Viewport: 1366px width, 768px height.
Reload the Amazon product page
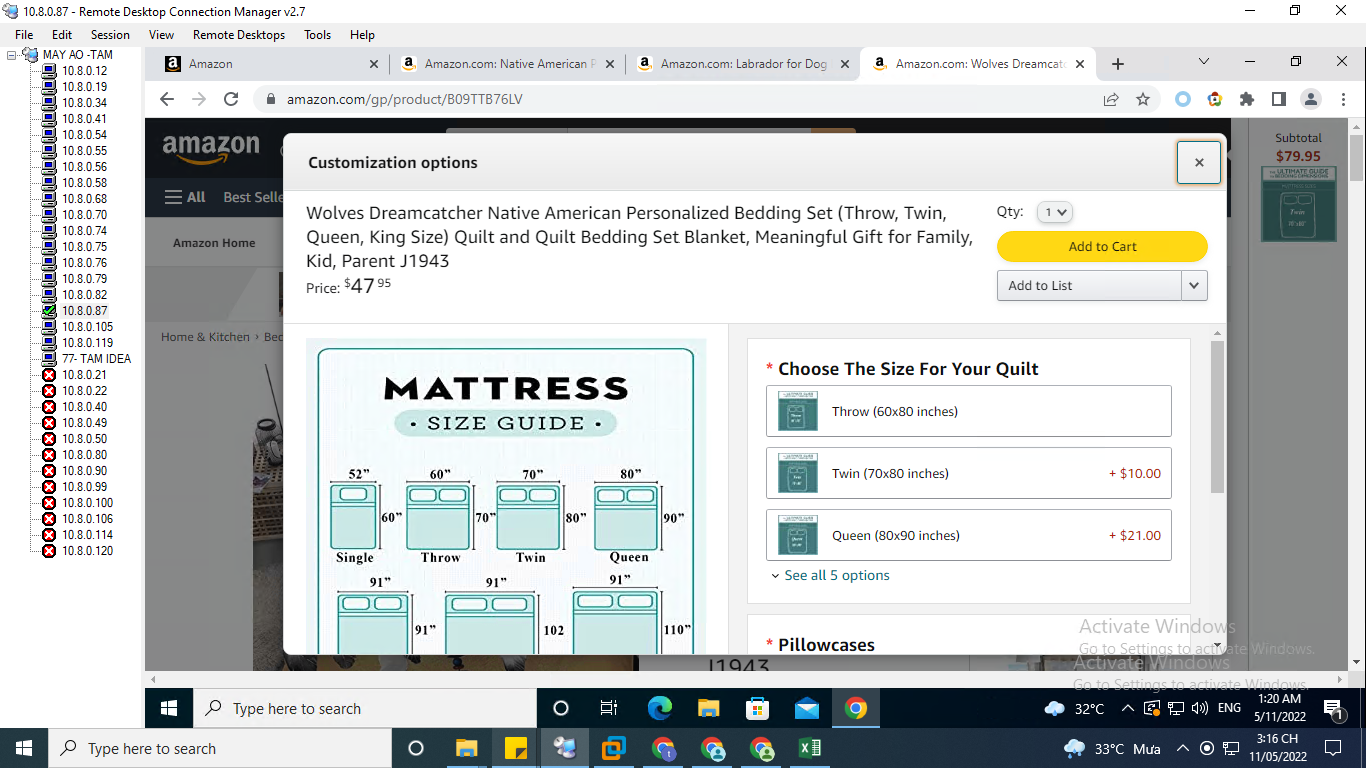[231, 99]
